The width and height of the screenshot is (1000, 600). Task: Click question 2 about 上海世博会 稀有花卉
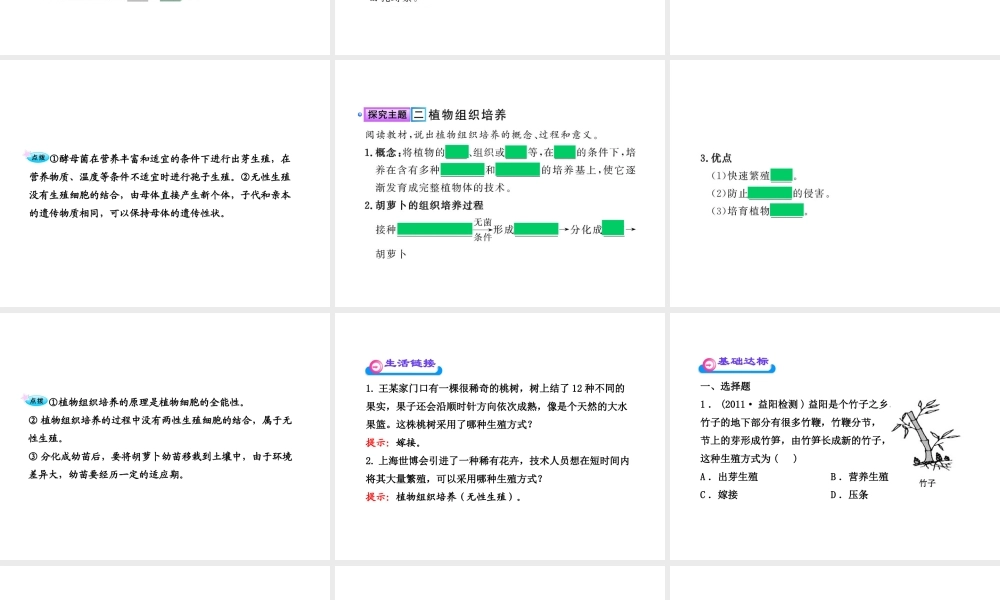point(497,469)
